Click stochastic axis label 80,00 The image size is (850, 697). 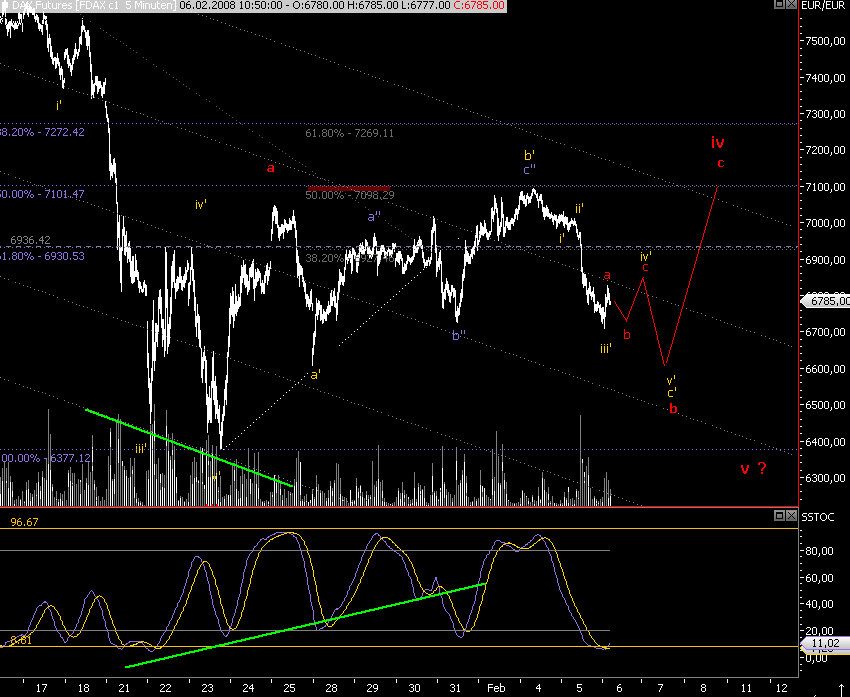820,551
